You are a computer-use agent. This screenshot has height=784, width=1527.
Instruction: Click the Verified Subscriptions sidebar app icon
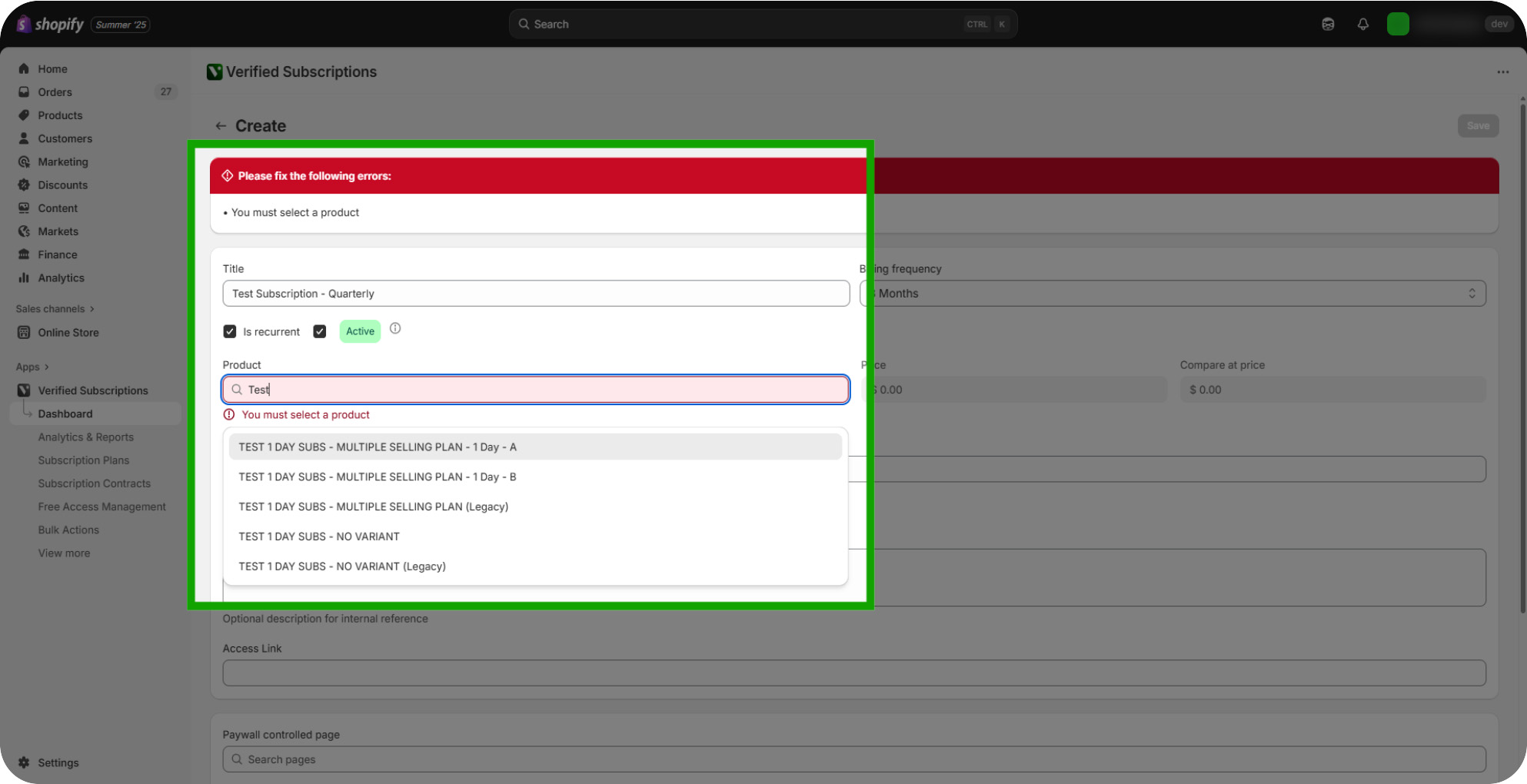pos(24,390)
